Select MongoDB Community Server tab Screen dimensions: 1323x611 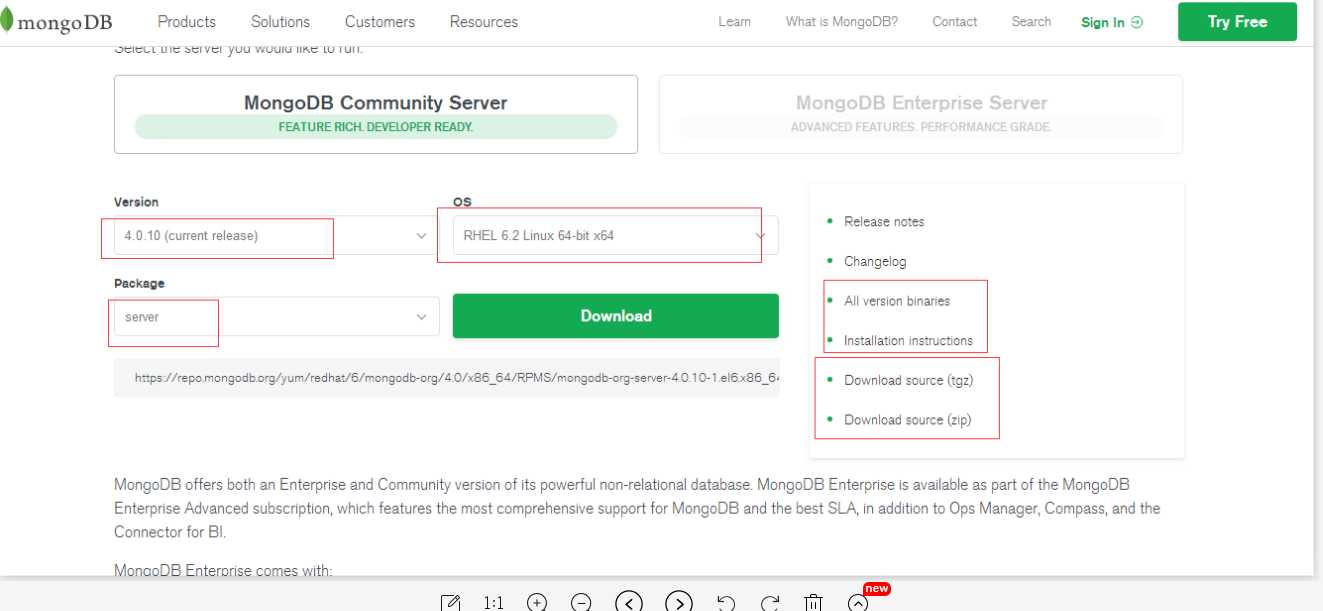tap(376, 114)
